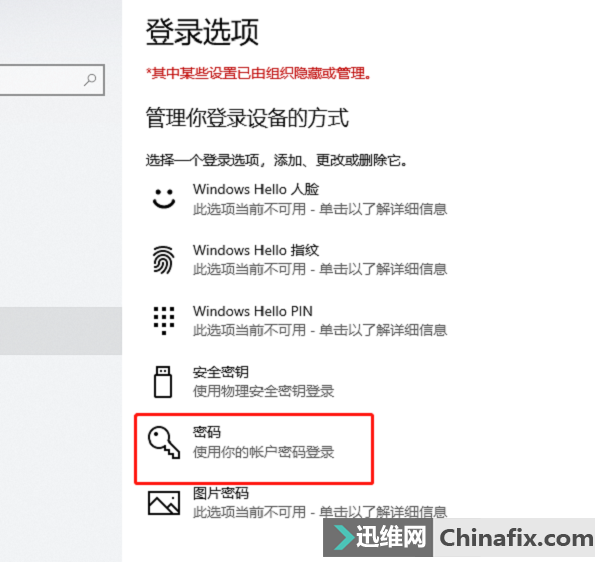
Task: Click the 迅维网 Chinafix.com watermark logo
Action: pos(459,538)
